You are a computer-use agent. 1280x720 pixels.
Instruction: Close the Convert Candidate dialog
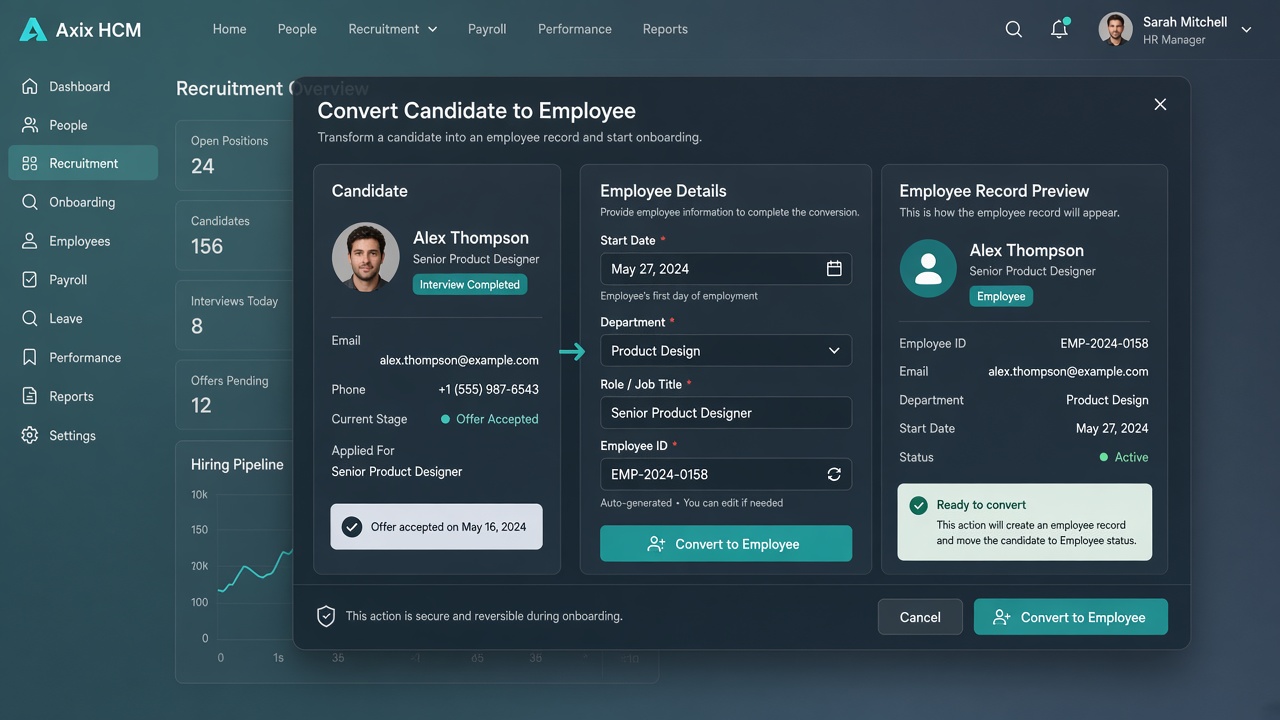pyautogui.click(x=1160, y=104)
